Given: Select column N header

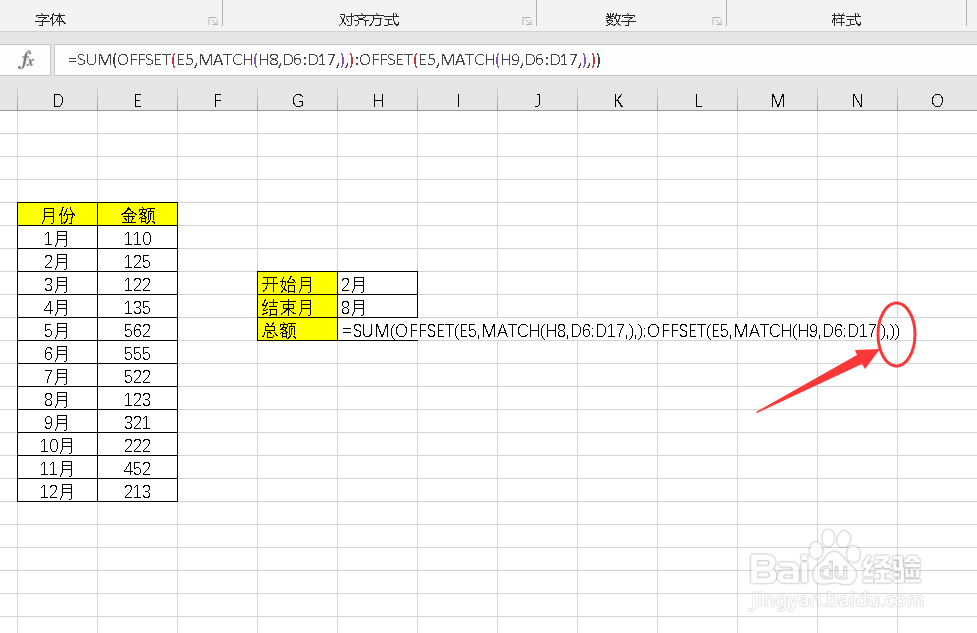Looking at the screenshot, I should (x=857, y=100).
